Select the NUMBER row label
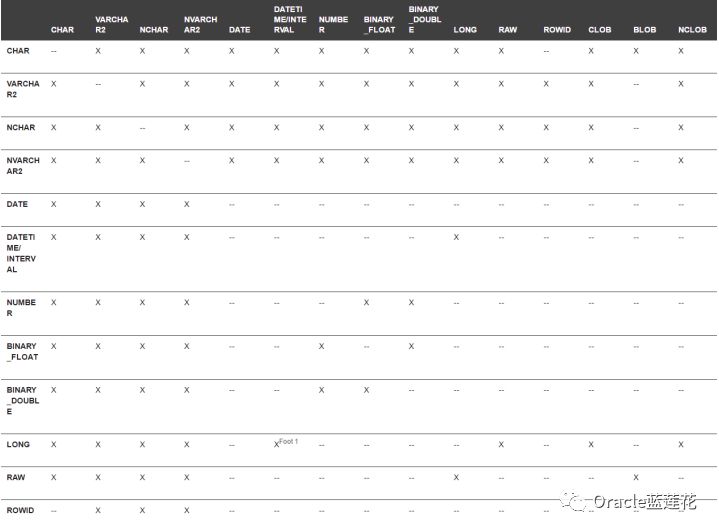The height and width of the screenshot is (532, 719). 21,308
